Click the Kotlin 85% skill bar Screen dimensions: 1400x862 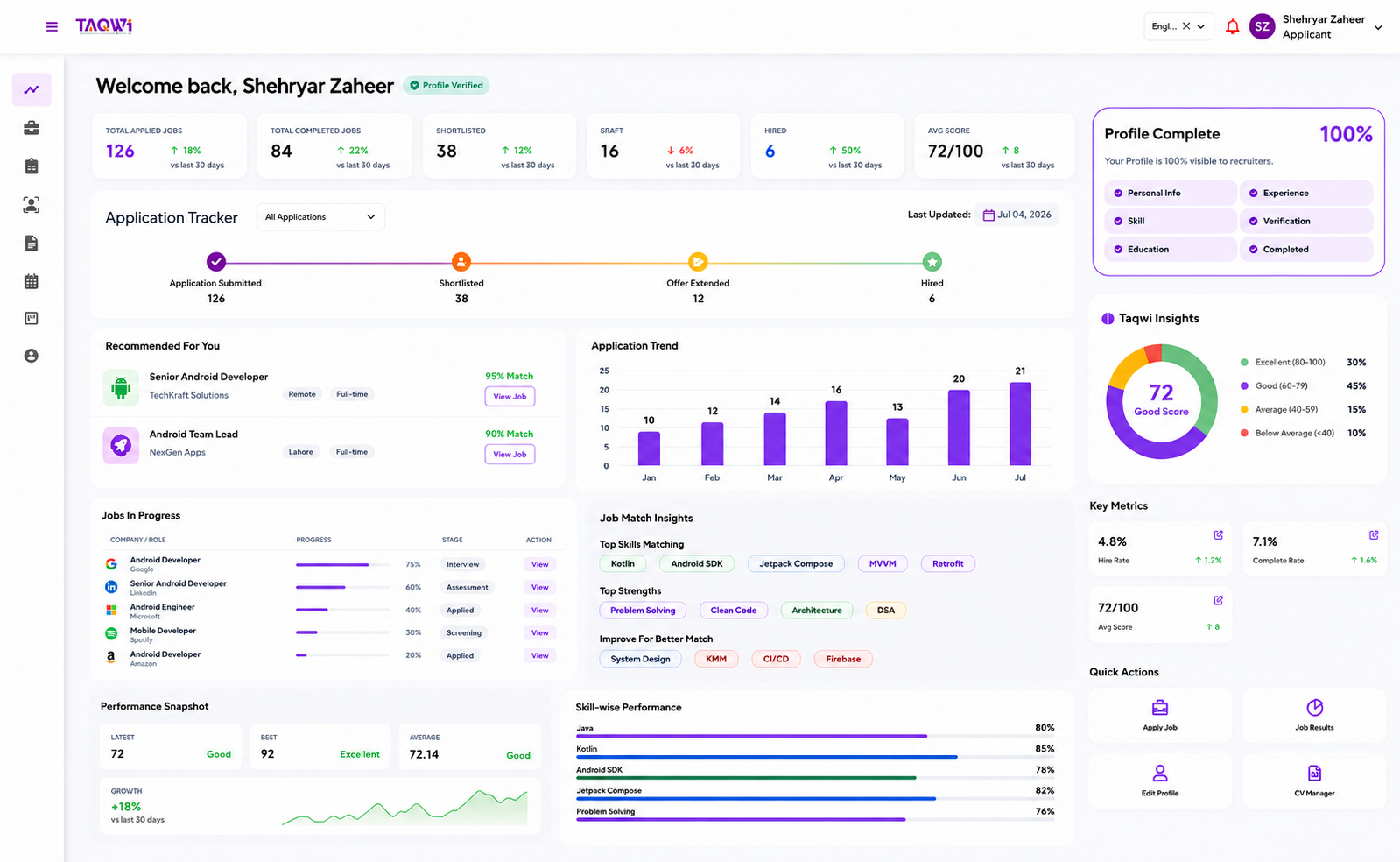tap(814, 757)
